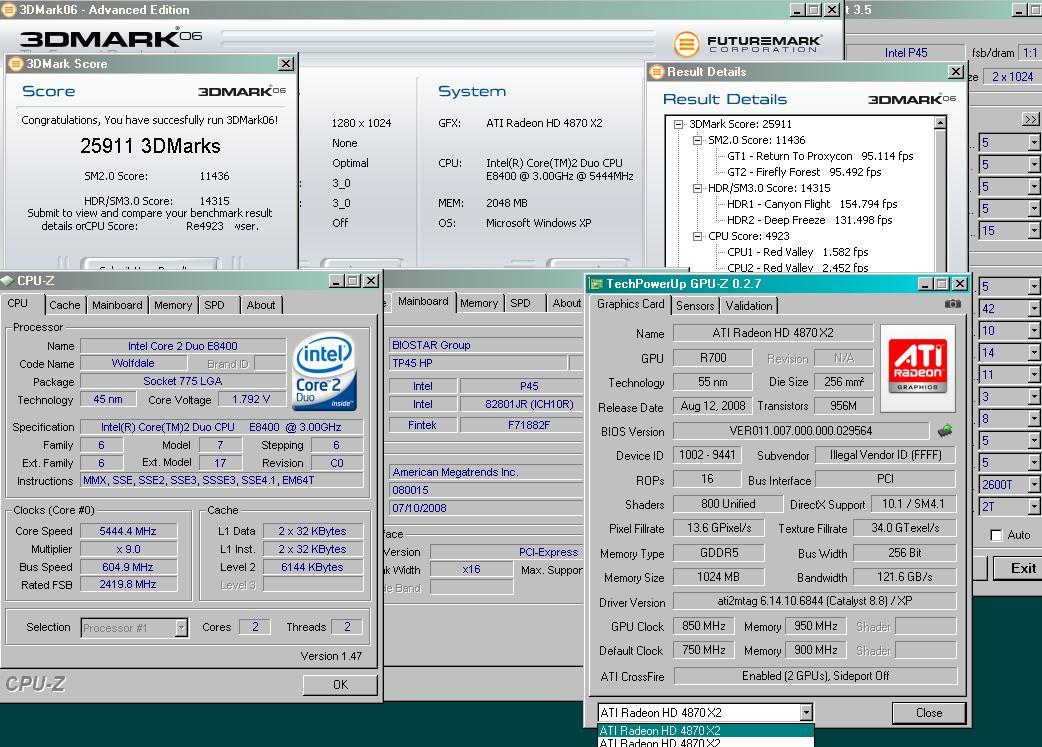The height and width of the screenshot is (747, 1042).
Task: Click the Futuremark Corporation logo
Action: click(748, 45)
